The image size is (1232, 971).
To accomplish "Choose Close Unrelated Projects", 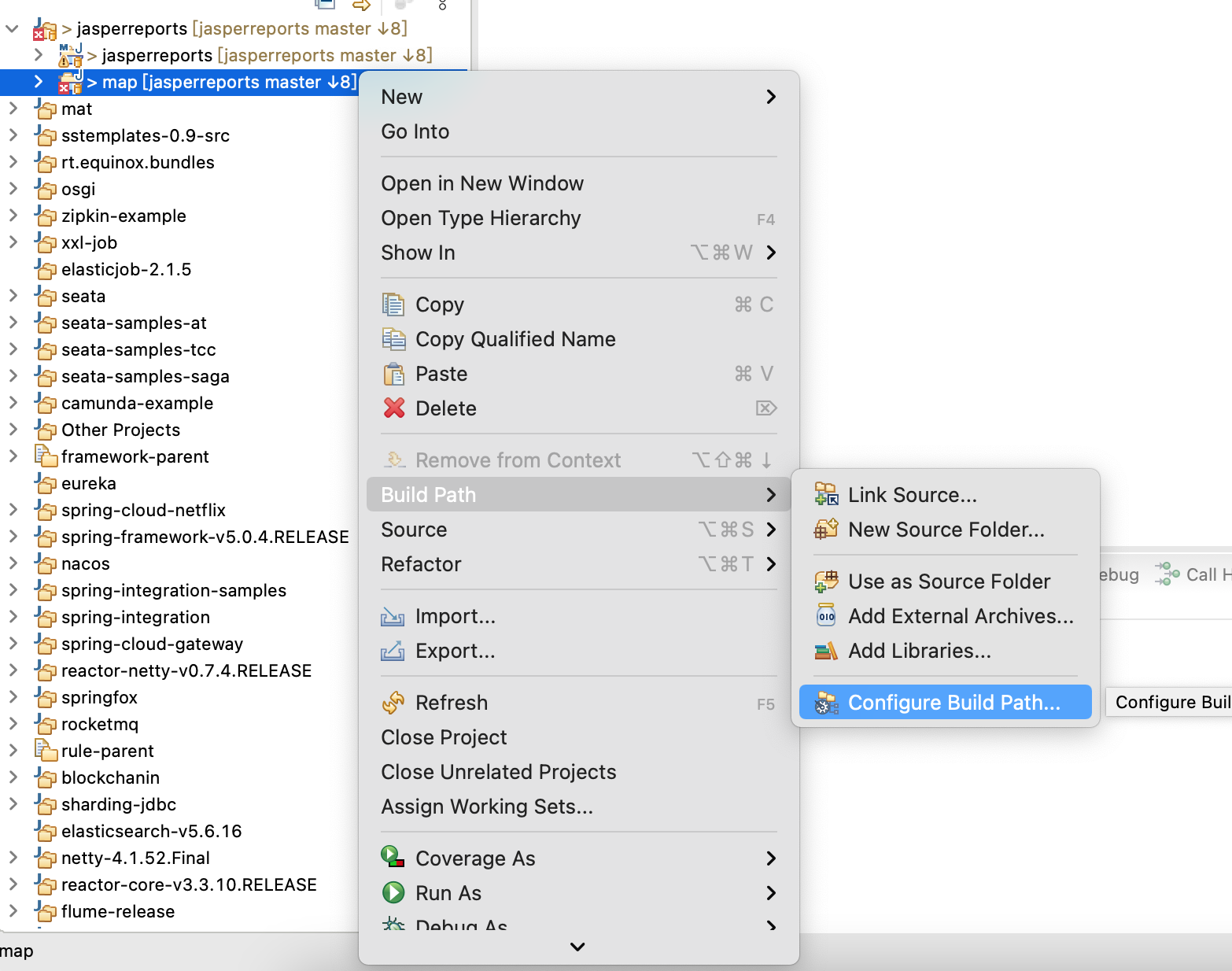I will (x=579, y=772).
